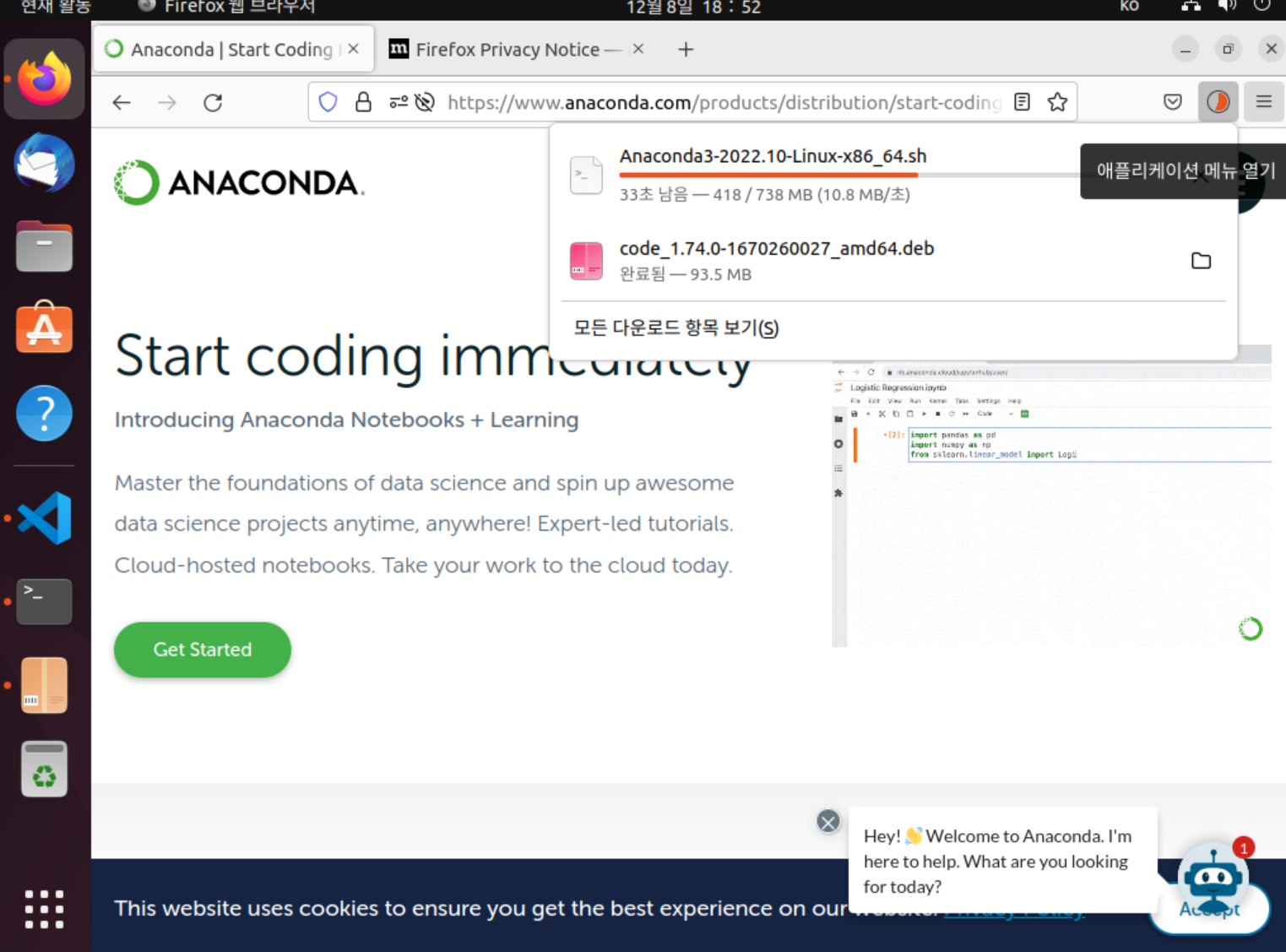This screenshot has width=1286, height=952.
Task: Show site security lock information
Action: (363, 102)
